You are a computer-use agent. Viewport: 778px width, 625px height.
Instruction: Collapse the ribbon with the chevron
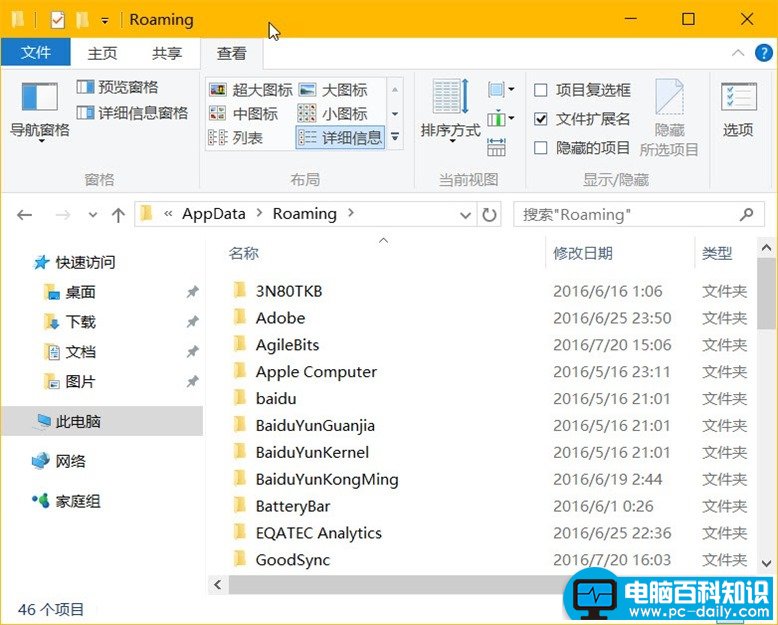pyautogui.click(x=738, y=53)
